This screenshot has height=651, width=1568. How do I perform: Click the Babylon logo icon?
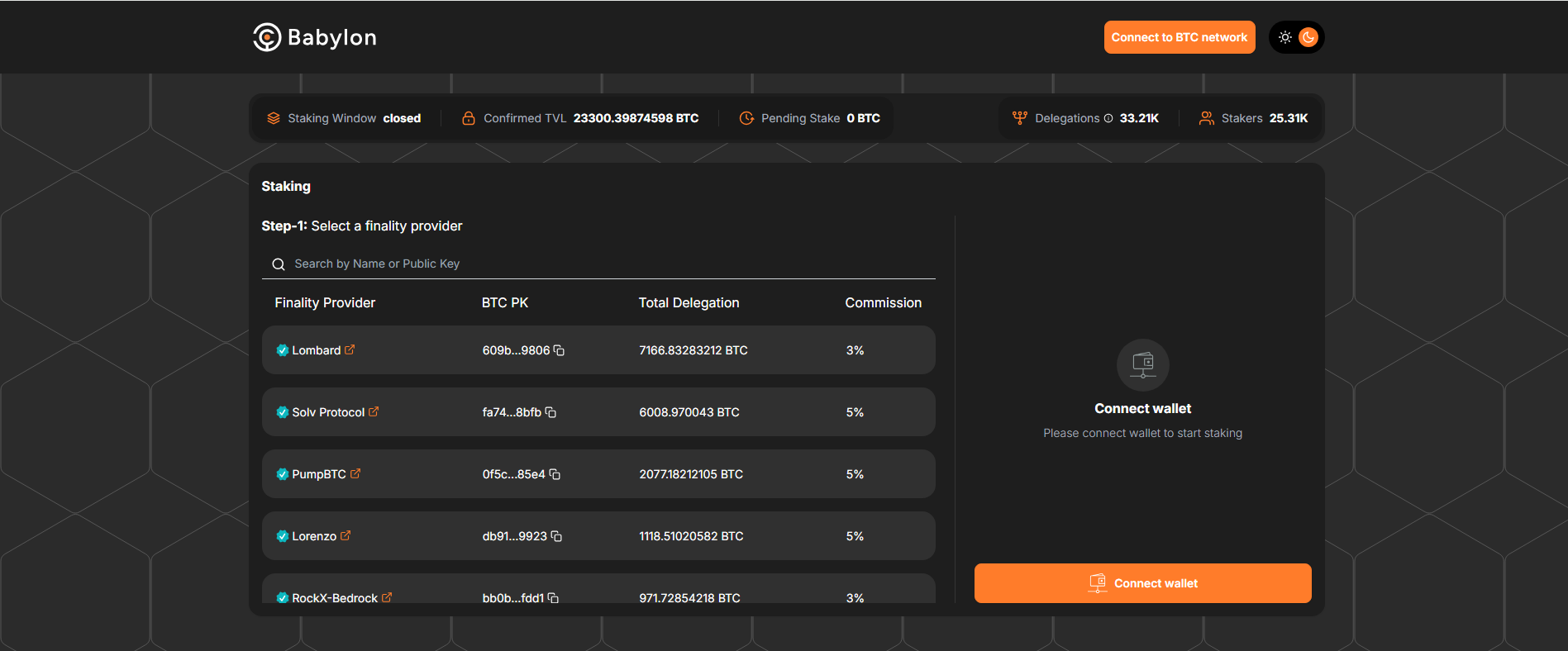click(267, 37)
